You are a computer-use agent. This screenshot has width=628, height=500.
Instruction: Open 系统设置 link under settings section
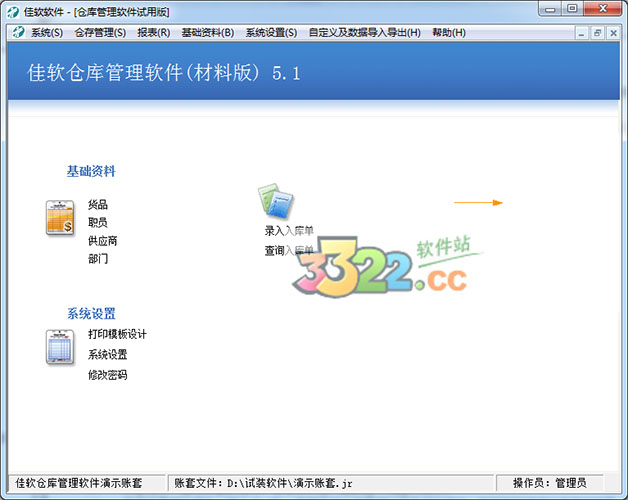point(107,354)
